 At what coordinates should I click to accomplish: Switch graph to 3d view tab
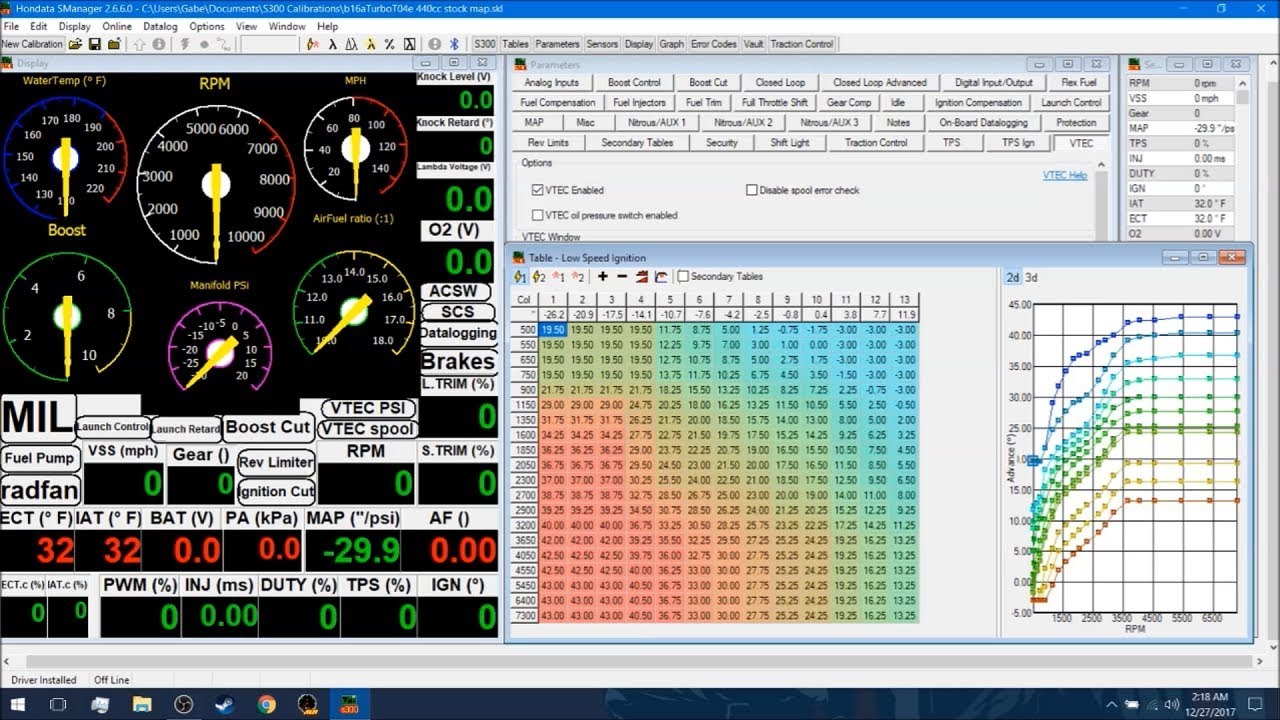pyautogui.click(x=1031, y=278)
